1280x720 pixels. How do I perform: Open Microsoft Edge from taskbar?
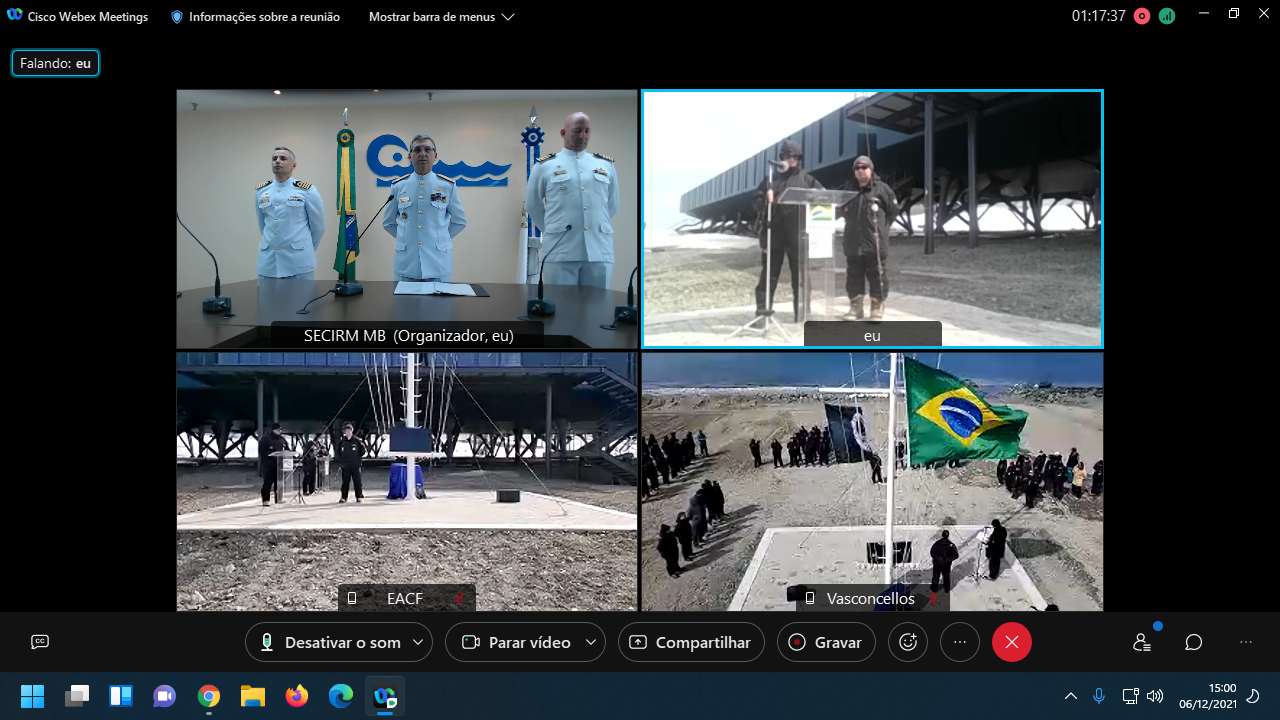tap(341, 695)
